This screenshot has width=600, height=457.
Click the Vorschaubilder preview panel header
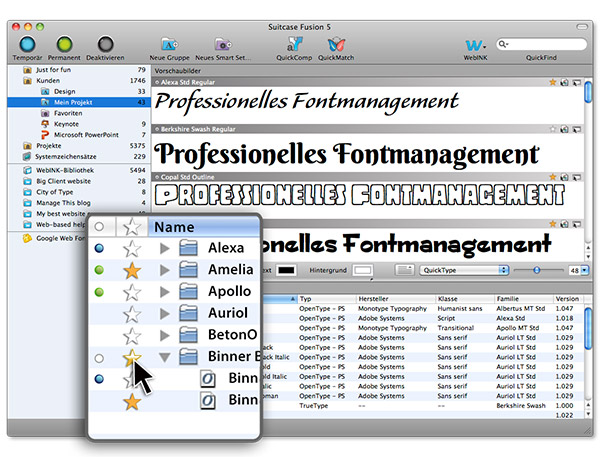coord(372,71)
